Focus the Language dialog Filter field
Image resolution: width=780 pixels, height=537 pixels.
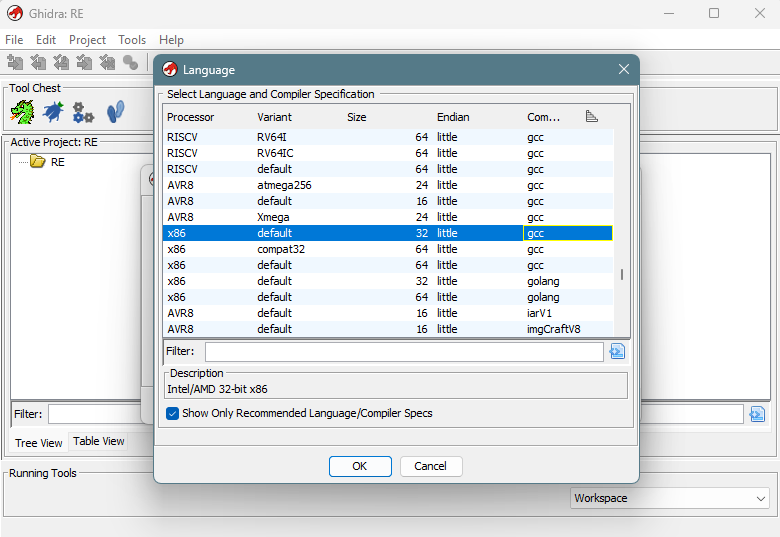(404, 352)
